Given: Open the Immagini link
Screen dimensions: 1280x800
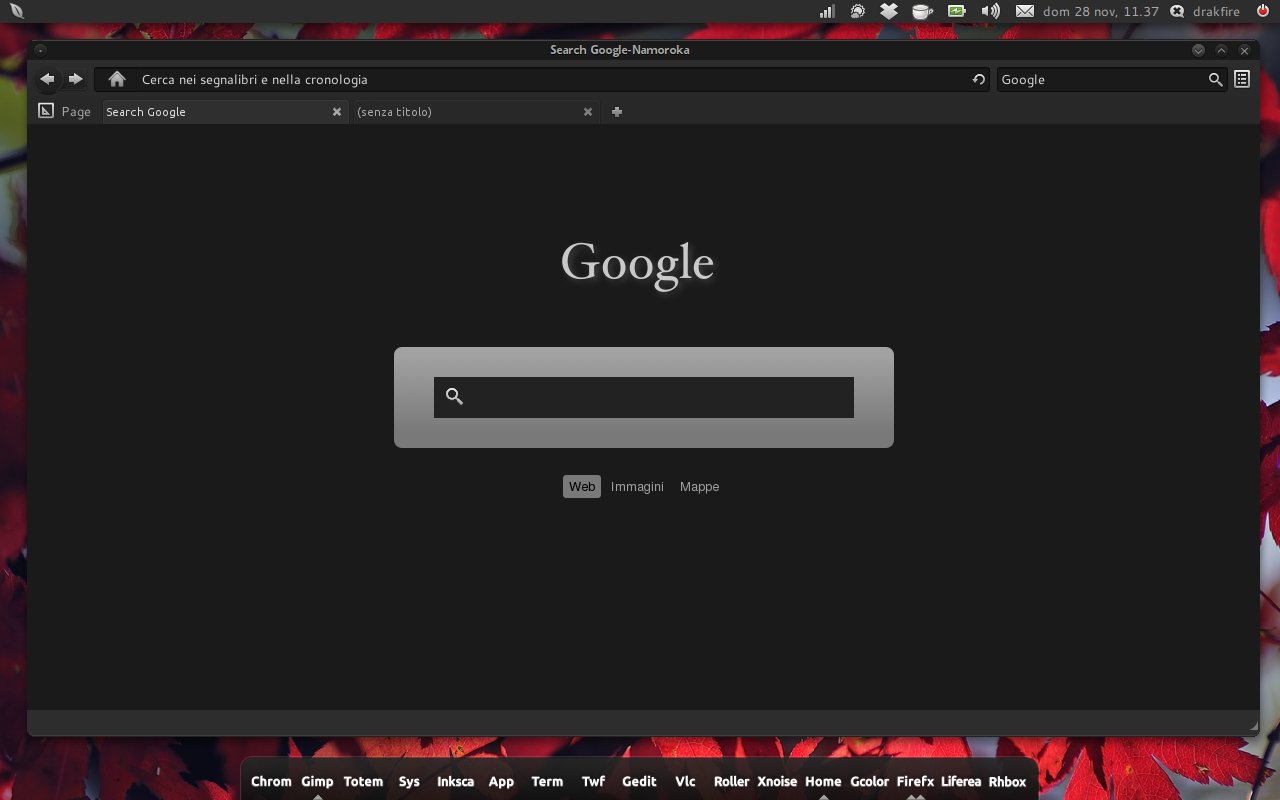Looking at the screenshot, I should coord(637,487).
